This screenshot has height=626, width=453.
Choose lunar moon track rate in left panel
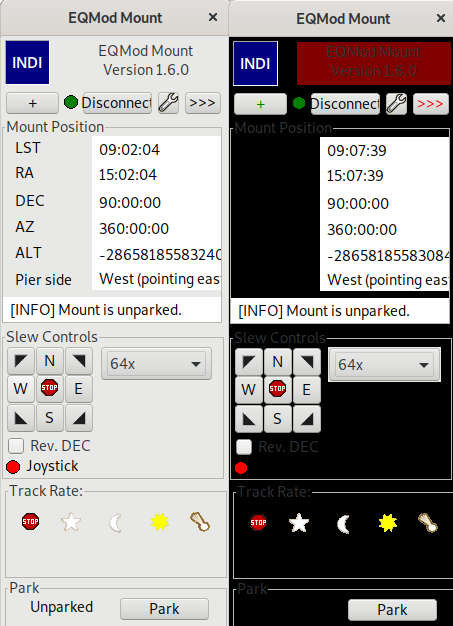coord(115,523)
